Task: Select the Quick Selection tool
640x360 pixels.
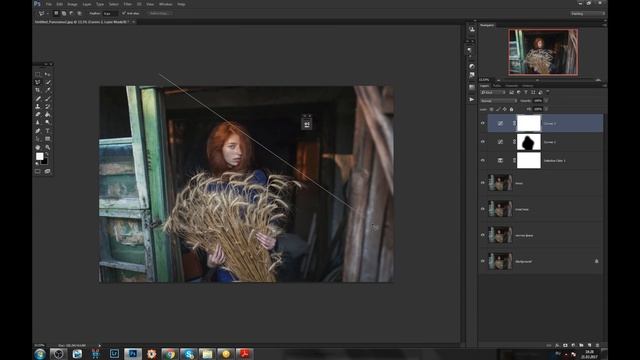Action: (x=48, y=82)
